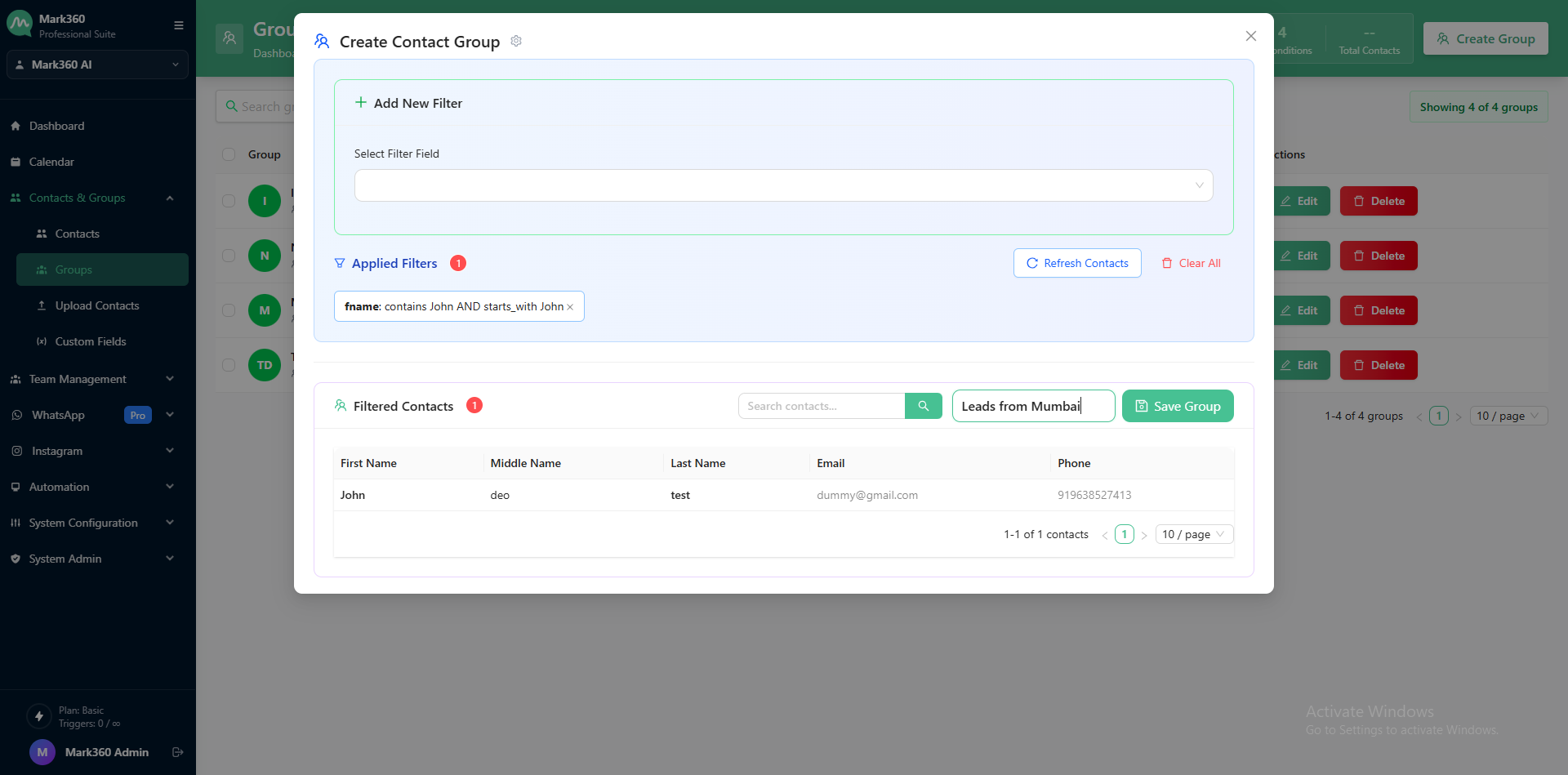Toggle the select-all checkbox in Group header
Screen dimensions: 1568x775
tap(229, 154)
